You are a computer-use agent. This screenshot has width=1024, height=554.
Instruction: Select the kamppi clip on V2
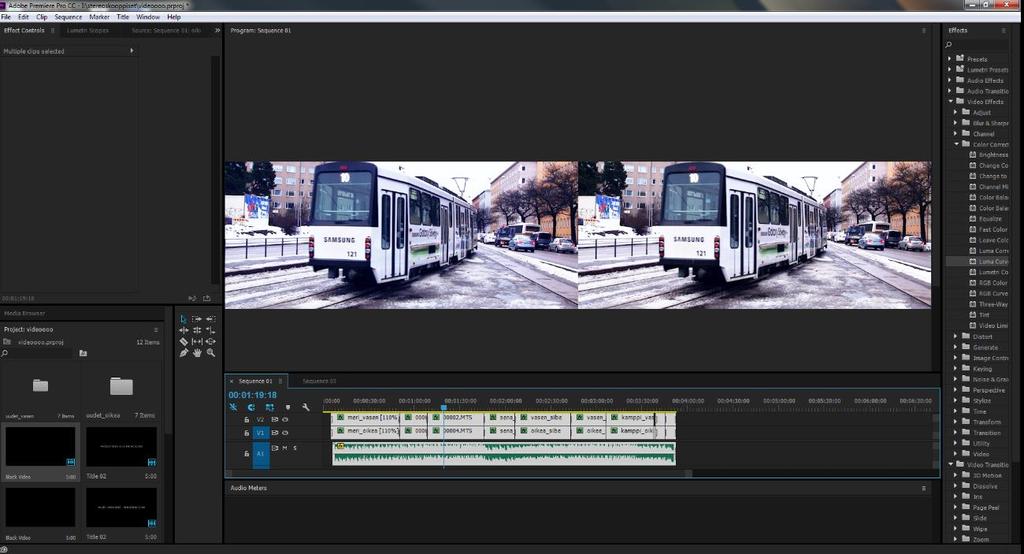[632, 417]
